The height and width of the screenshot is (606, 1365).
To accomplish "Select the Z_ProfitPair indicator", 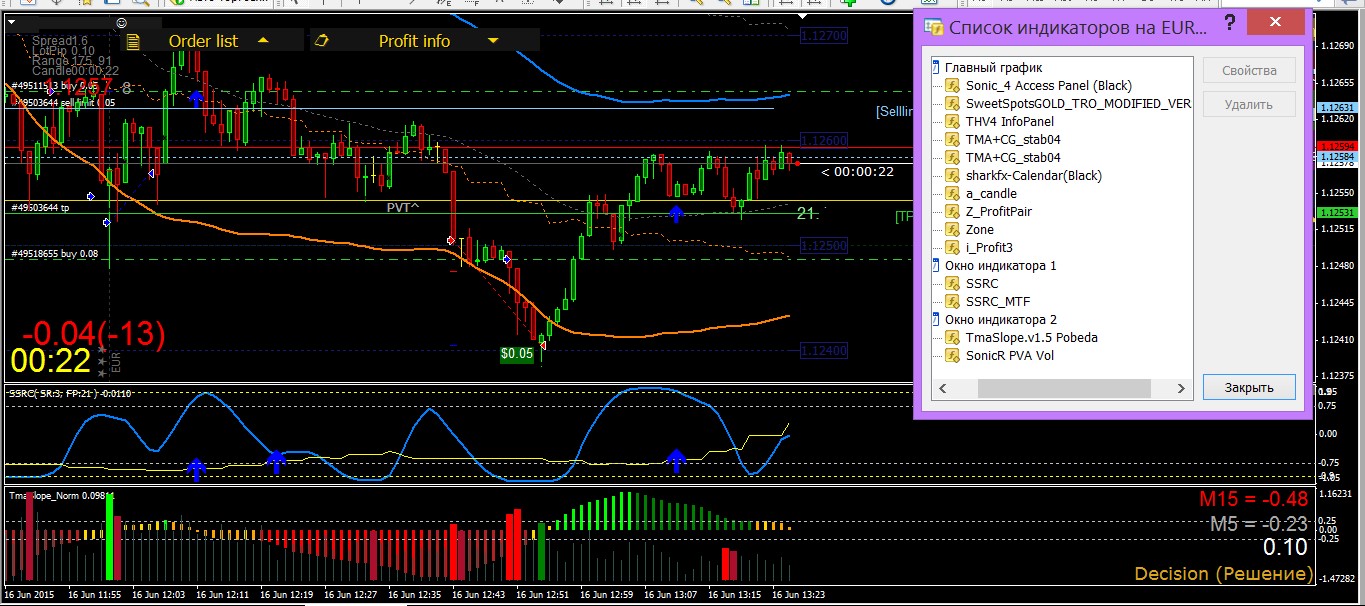I will [999, 212].
